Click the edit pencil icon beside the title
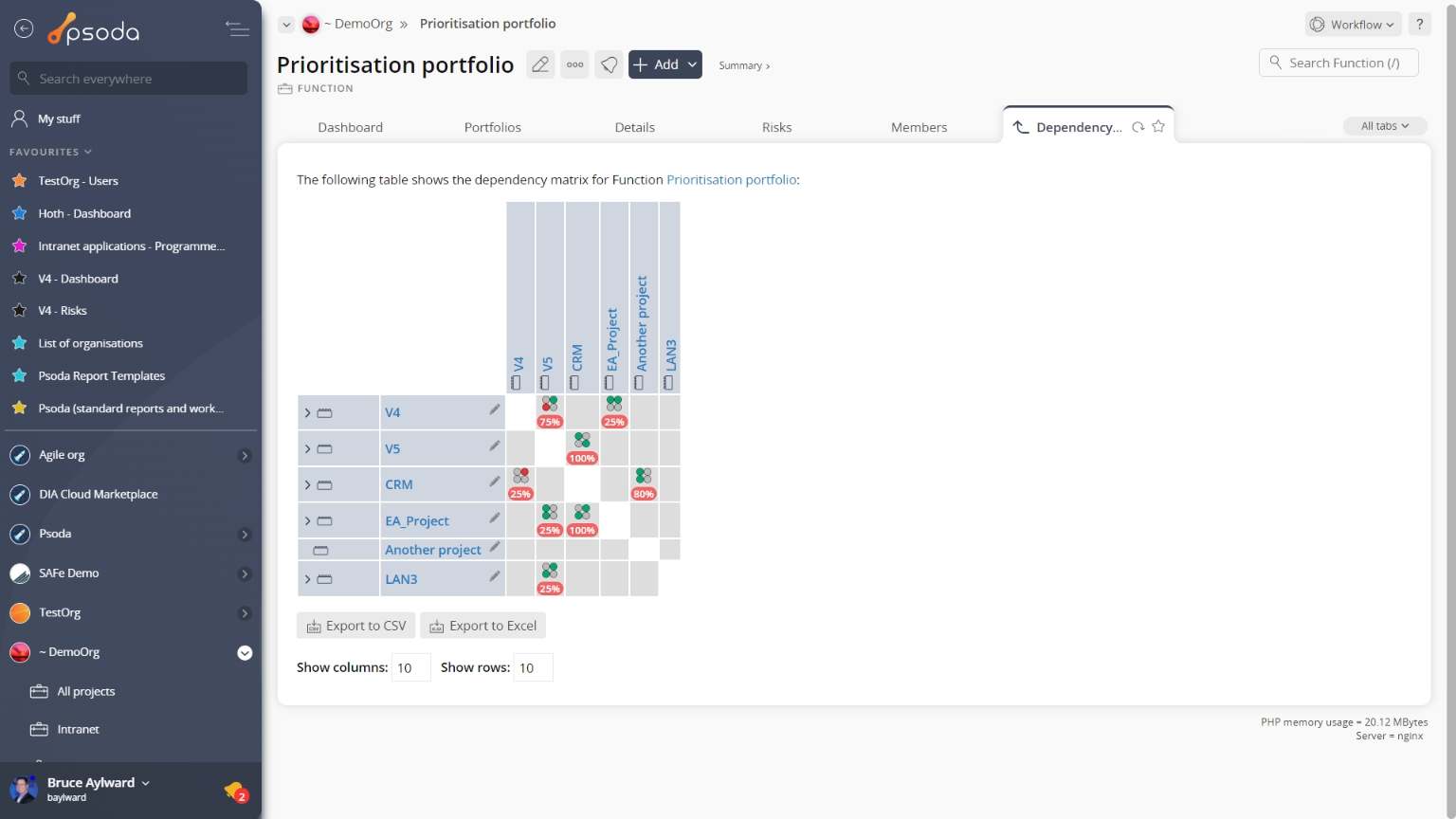The image size is (1456, 819). coord(540,64)
